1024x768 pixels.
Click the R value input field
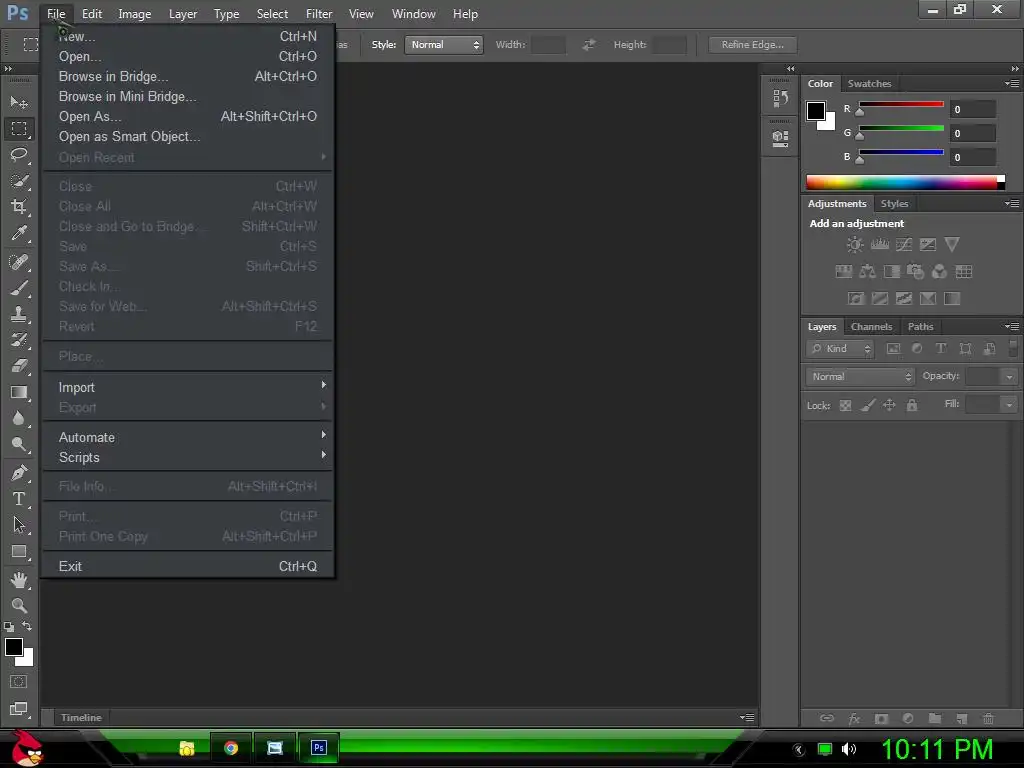click(973, 109)
